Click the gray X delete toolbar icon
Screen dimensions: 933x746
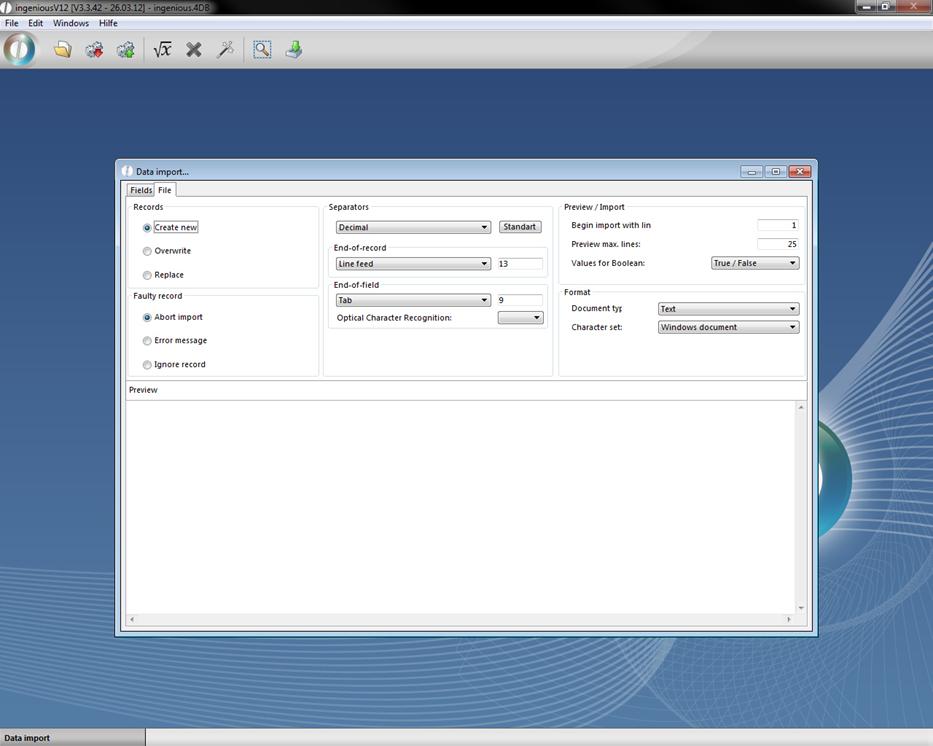194,49
